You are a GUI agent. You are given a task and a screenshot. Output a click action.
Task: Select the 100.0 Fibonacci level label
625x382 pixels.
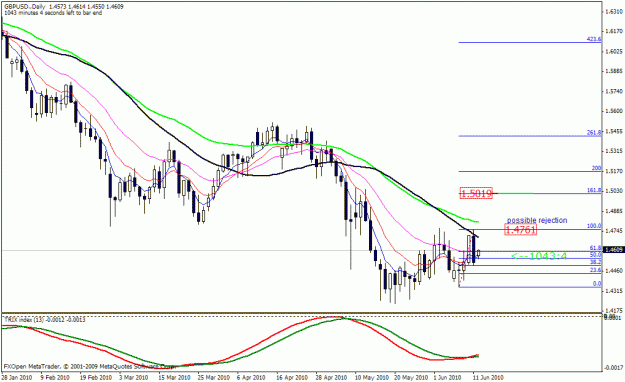click(594, 226)
